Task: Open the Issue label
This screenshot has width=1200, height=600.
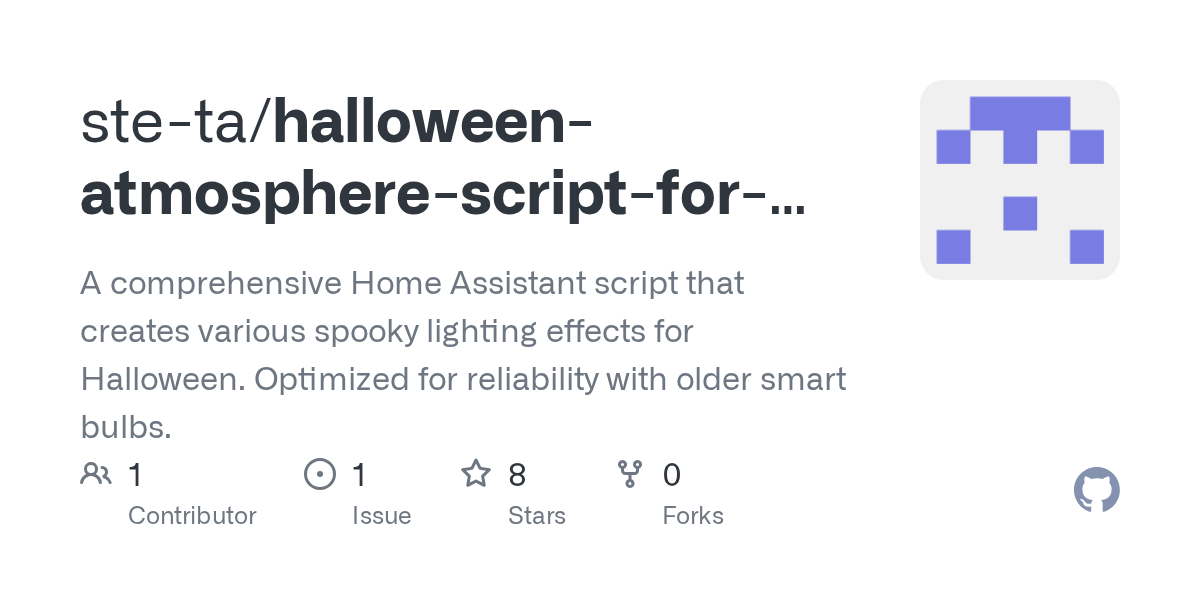Action: [381, 516]
